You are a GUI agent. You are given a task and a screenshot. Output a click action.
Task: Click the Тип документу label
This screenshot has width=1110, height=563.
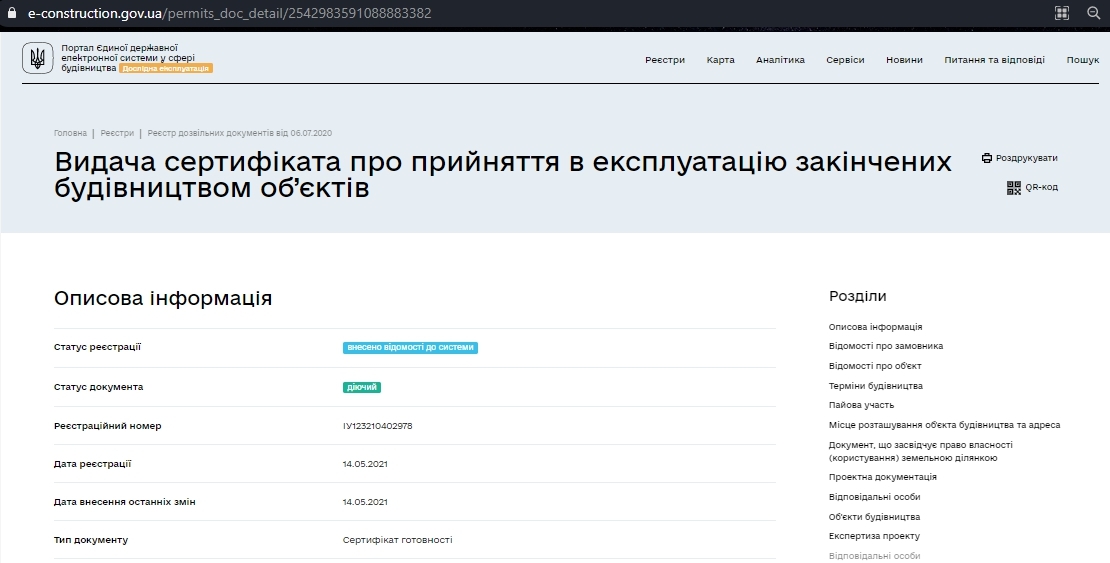[x=91, y=540]
